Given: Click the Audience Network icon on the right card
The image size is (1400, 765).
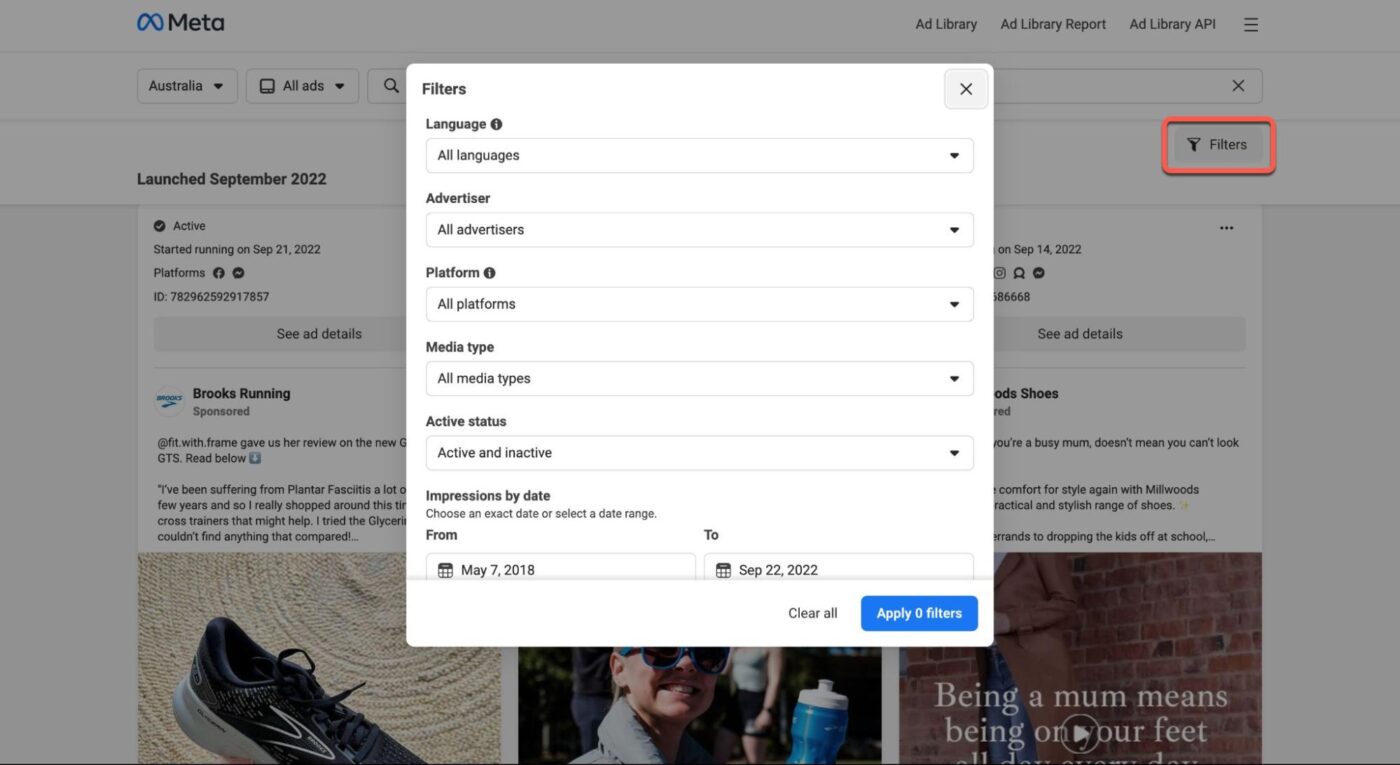Looking at the screenshot, I should [1018, 272].
